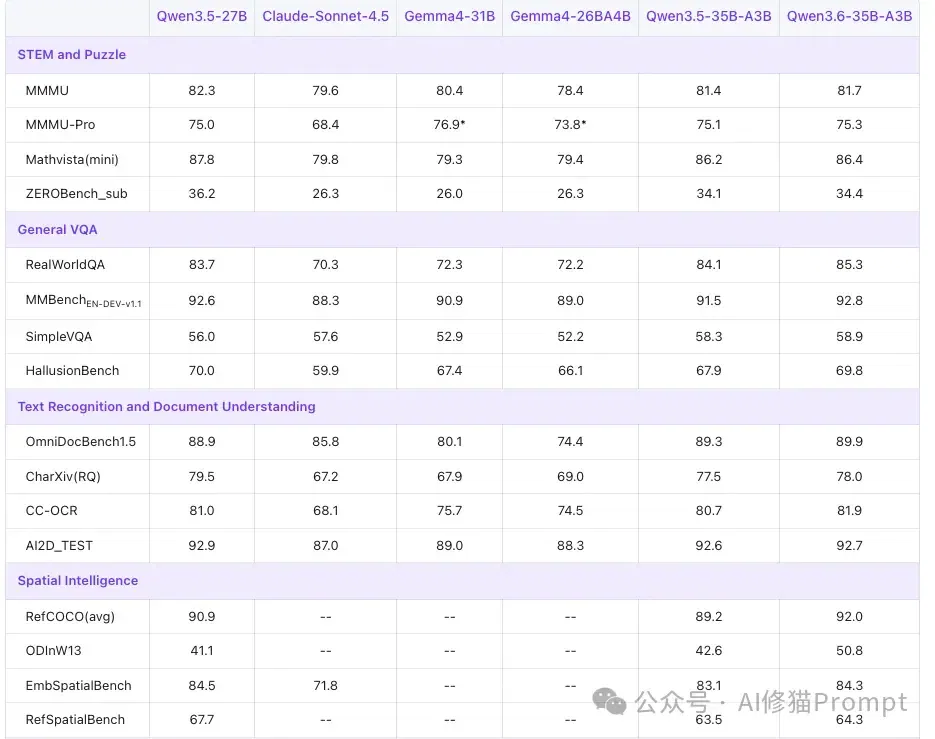This screenshot has width=935, height=739.
Task: Click the RealWorldQA row label
Action: click(65, 265)
